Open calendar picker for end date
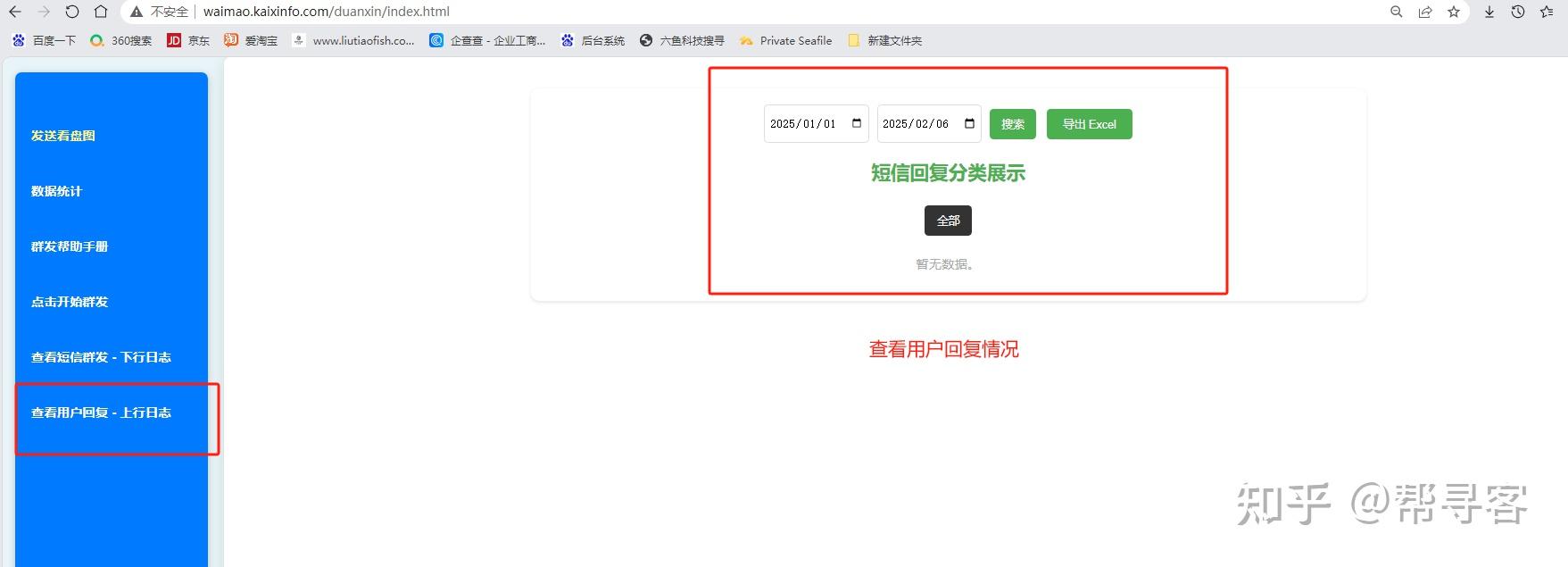 [x=970, y=123]
